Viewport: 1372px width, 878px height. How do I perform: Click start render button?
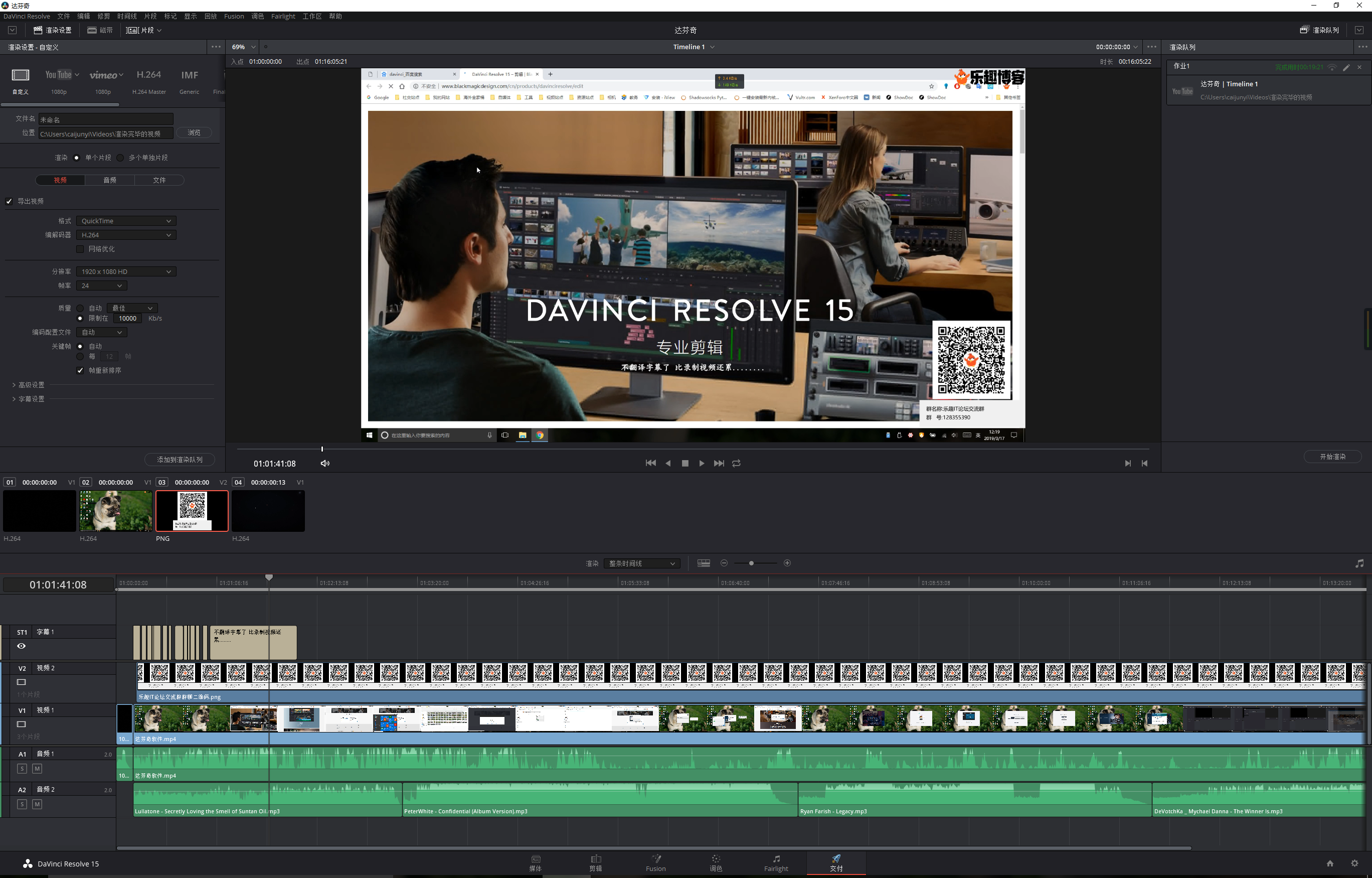point(1333,457)
